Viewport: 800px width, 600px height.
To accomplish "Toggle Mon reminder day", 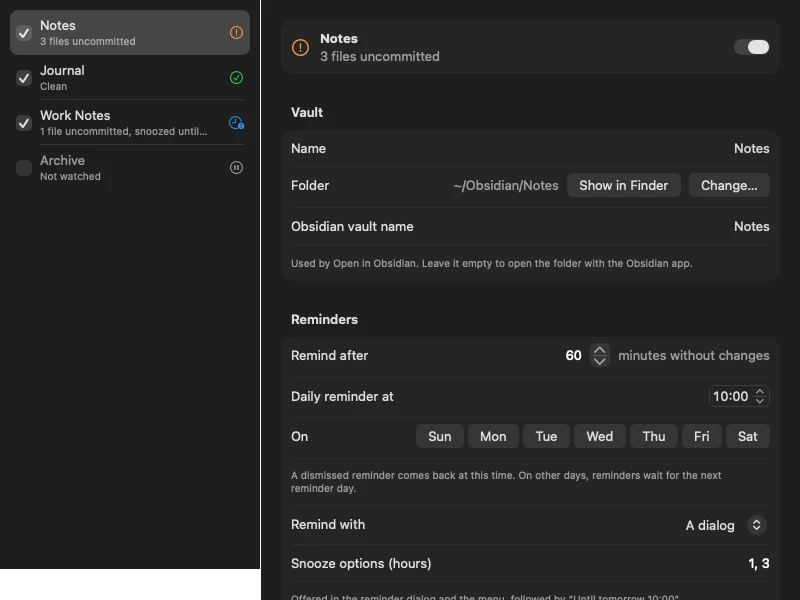I will click(493, 436).
